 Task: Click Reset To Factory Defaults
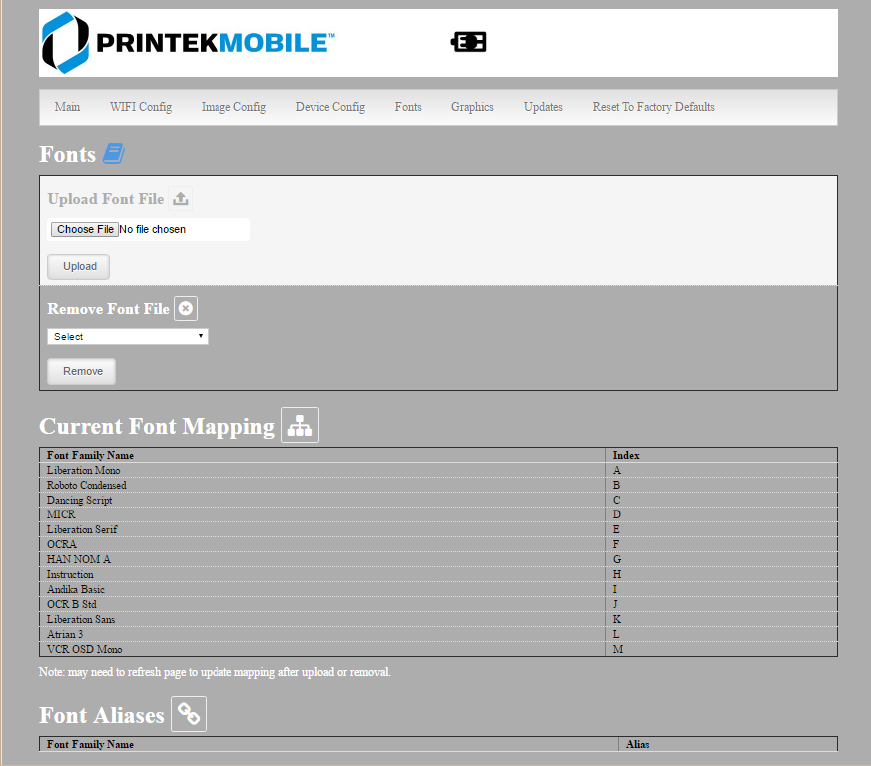[x=654, y=107]
